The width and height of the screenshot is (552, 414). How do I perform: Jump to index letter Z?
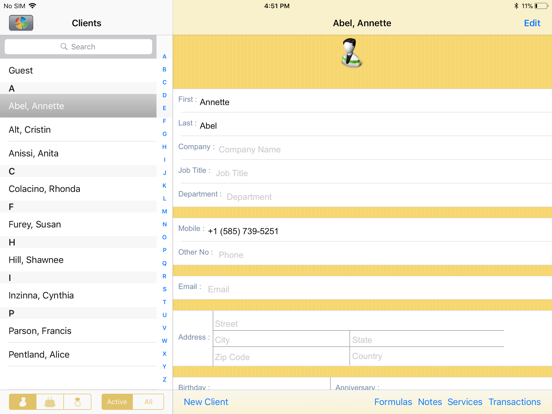(x=164, y=380)
